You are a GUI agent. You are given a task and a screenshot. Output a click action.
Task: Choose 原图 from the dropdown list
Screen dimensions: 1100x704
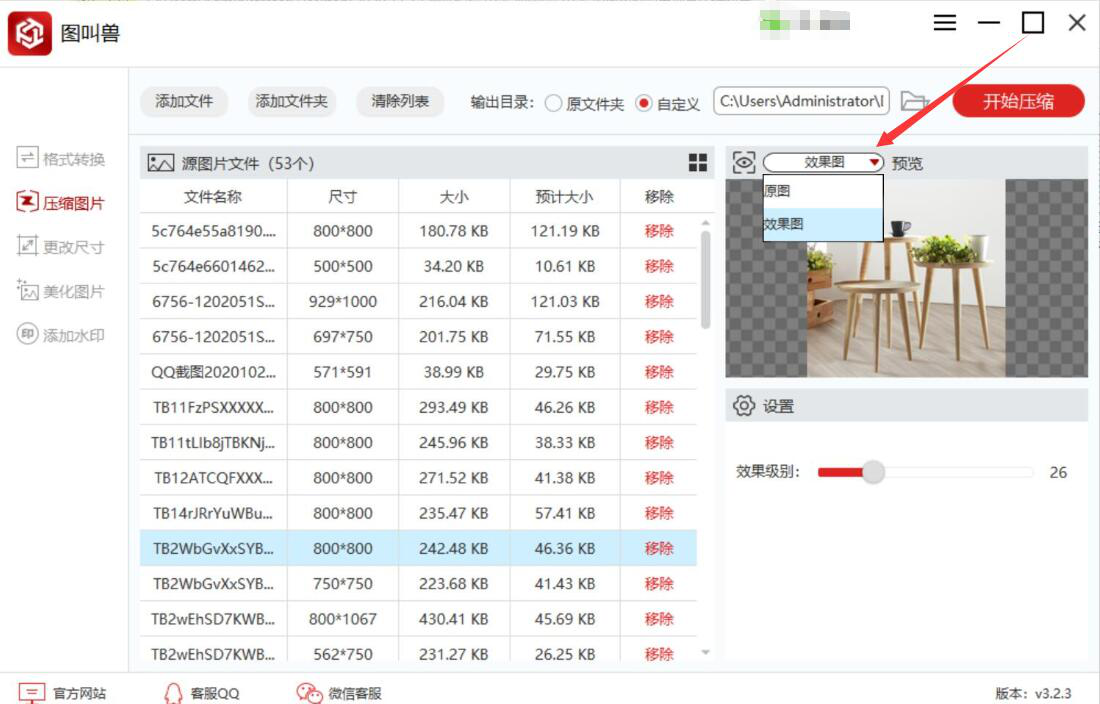pos(823,191)
